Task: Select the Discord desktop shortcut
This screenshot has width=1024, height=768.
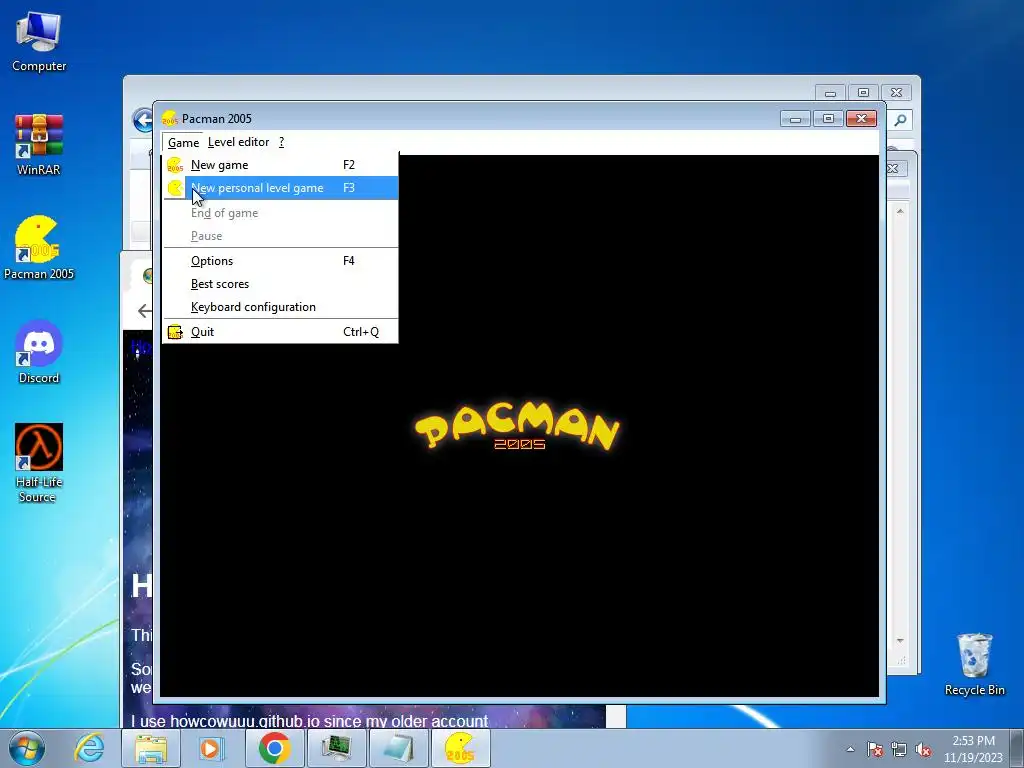Action: pyautogui.click(x=39, y=352)
